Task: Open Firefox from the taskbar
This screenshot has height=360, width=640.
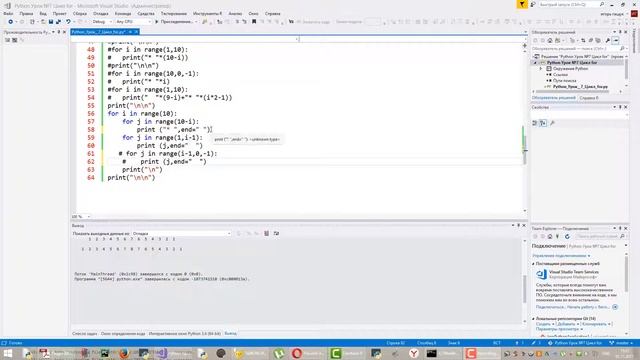Action: click(x=124, y=353)
